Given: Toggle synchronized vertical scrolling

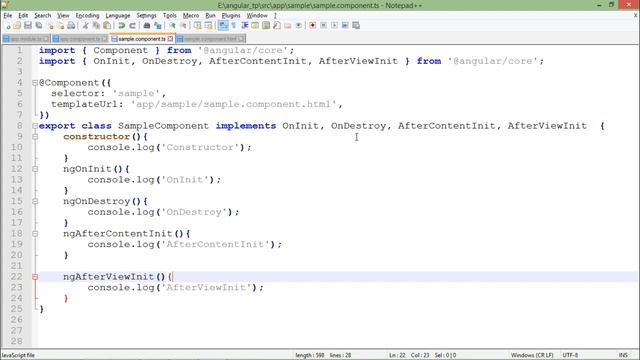Looking at the screenshot, I should 198,25.
